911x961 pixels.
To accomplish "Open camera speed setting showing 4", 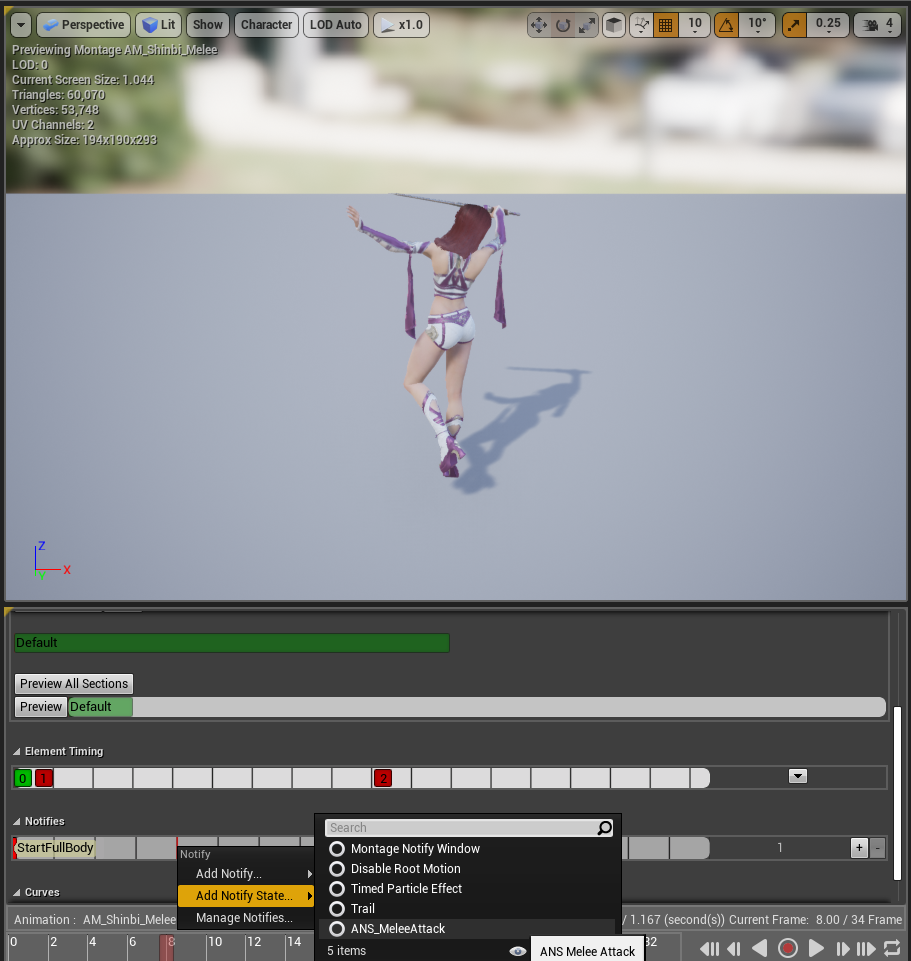I will pyautogui.click(x=877, y=25).
